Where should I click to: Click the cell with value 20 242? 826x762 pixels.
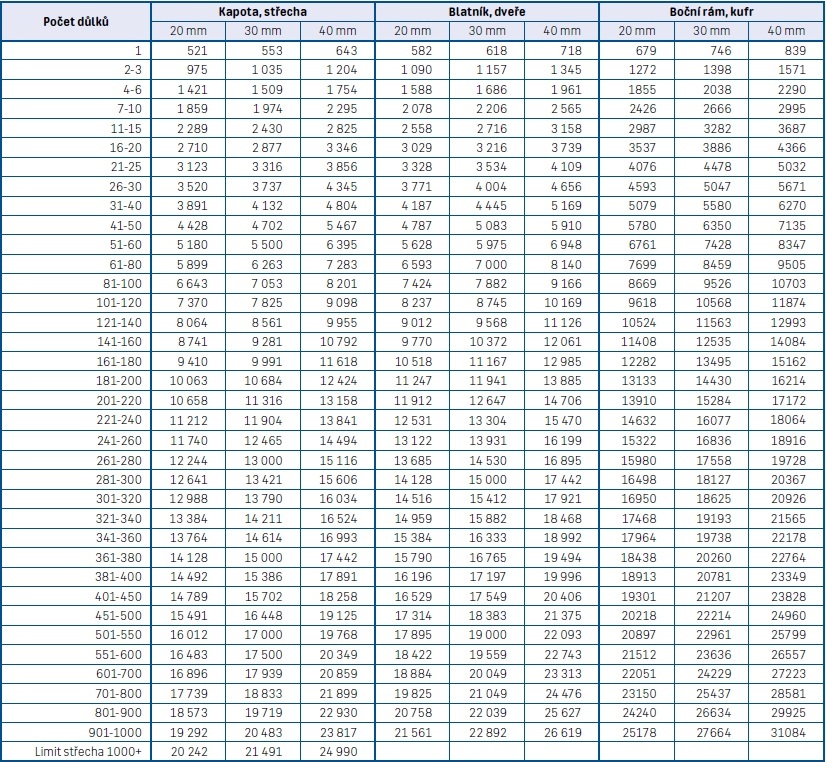(188, 751)
